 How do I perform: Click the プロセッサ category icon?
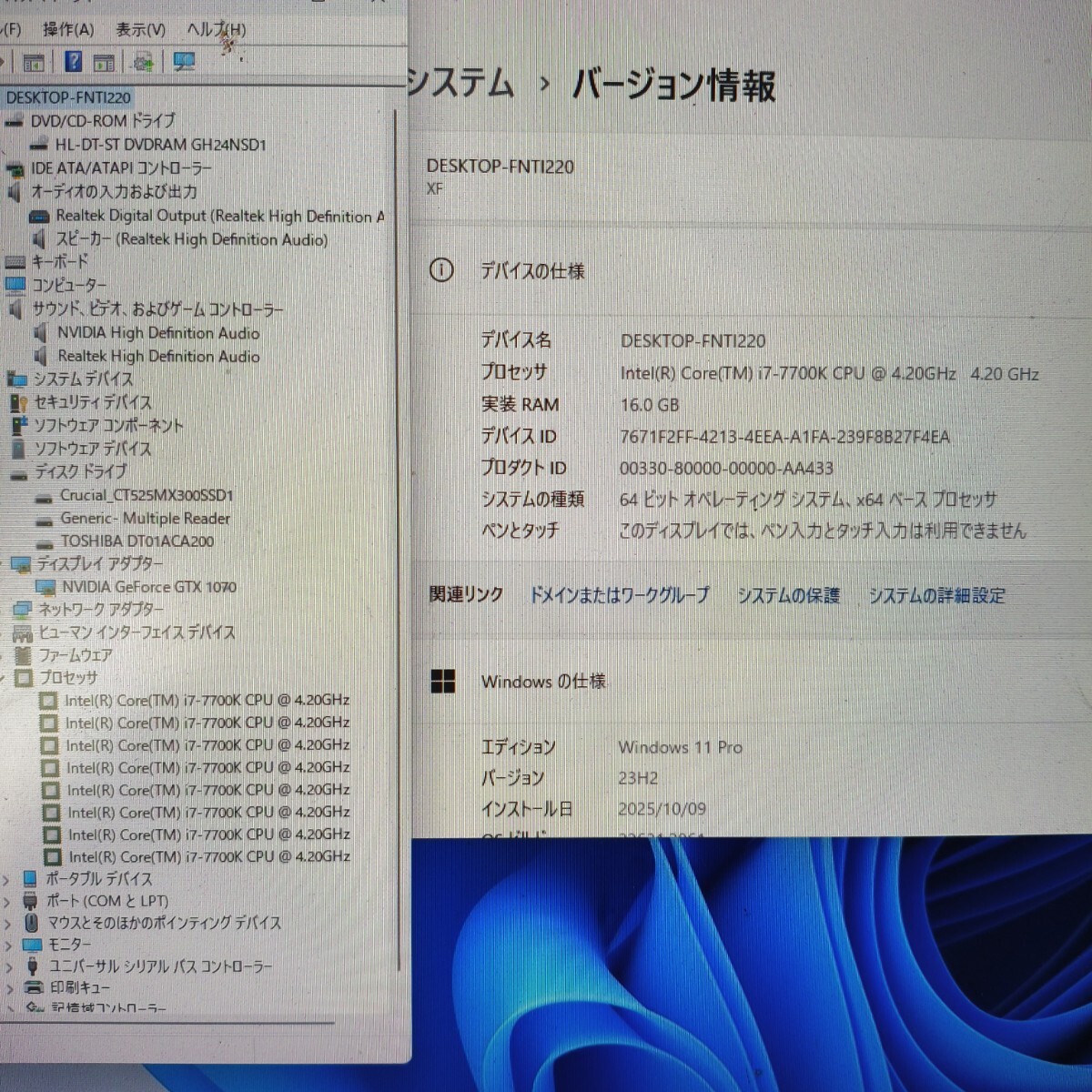click(25, 678)
